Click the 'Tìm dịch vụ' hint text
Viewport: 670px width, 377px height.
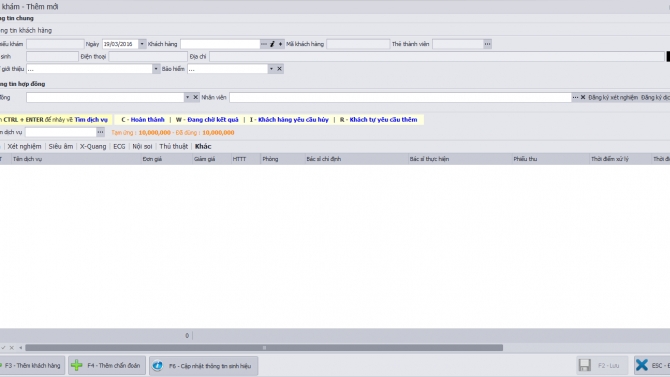91,120
